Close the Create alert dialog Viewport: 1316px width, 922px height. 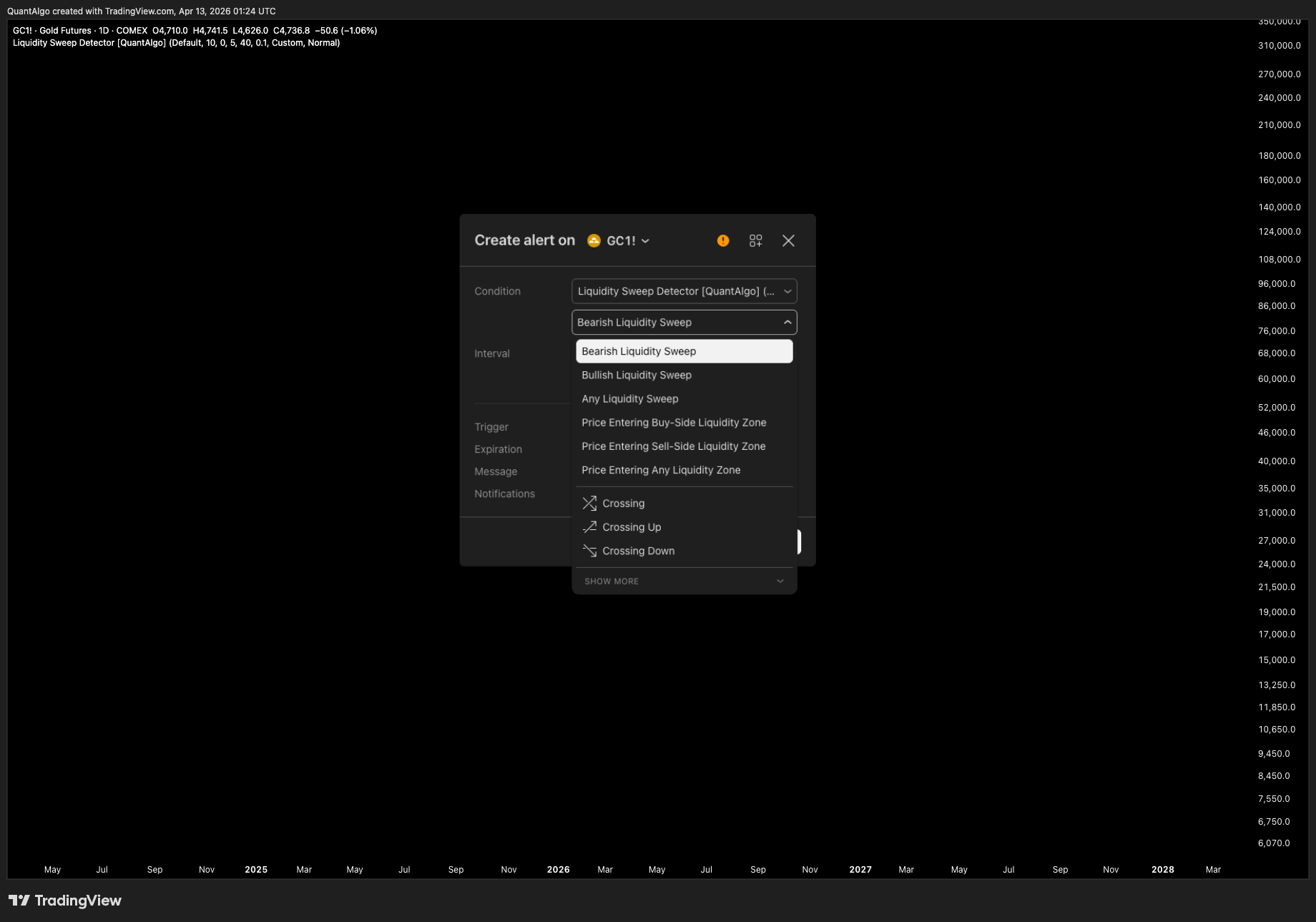click(788, 241)
